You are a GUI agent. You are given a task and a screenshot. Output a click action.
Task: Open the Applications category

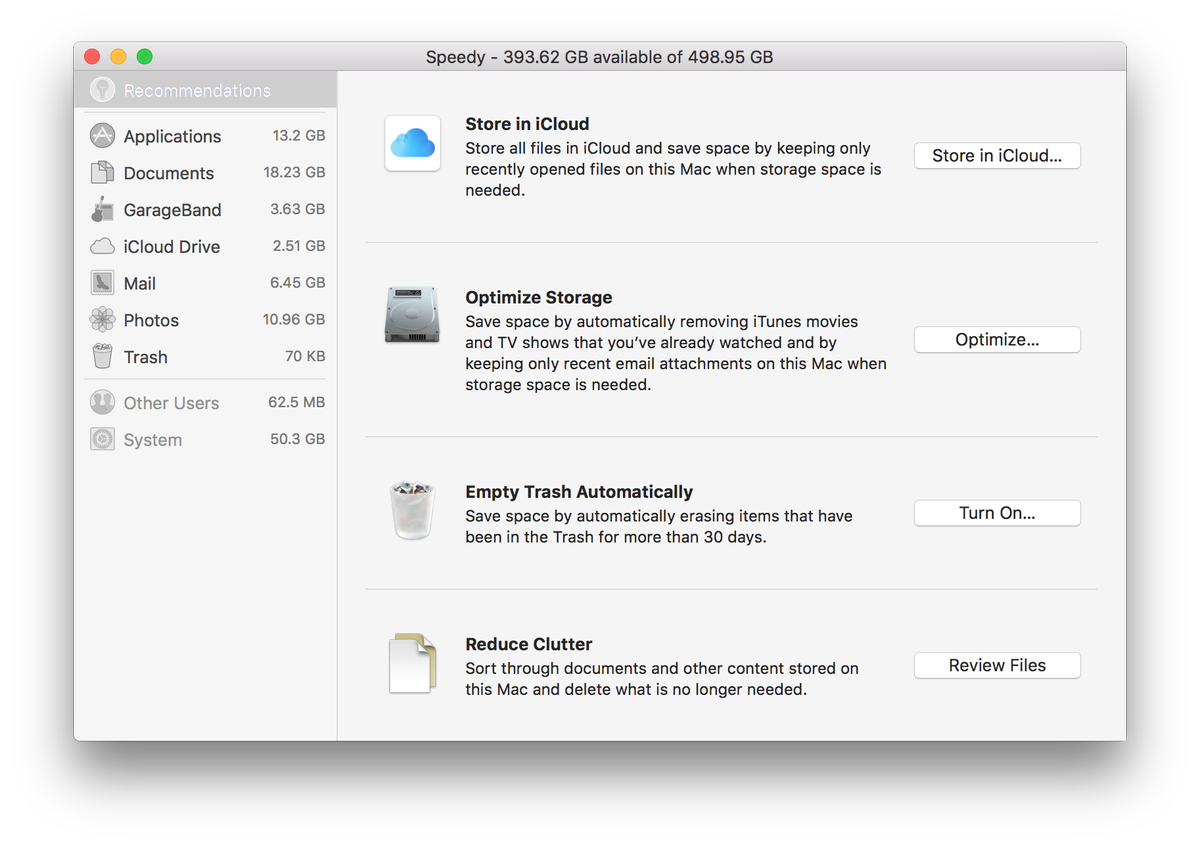pyautogui.click(x=205, y=136)
